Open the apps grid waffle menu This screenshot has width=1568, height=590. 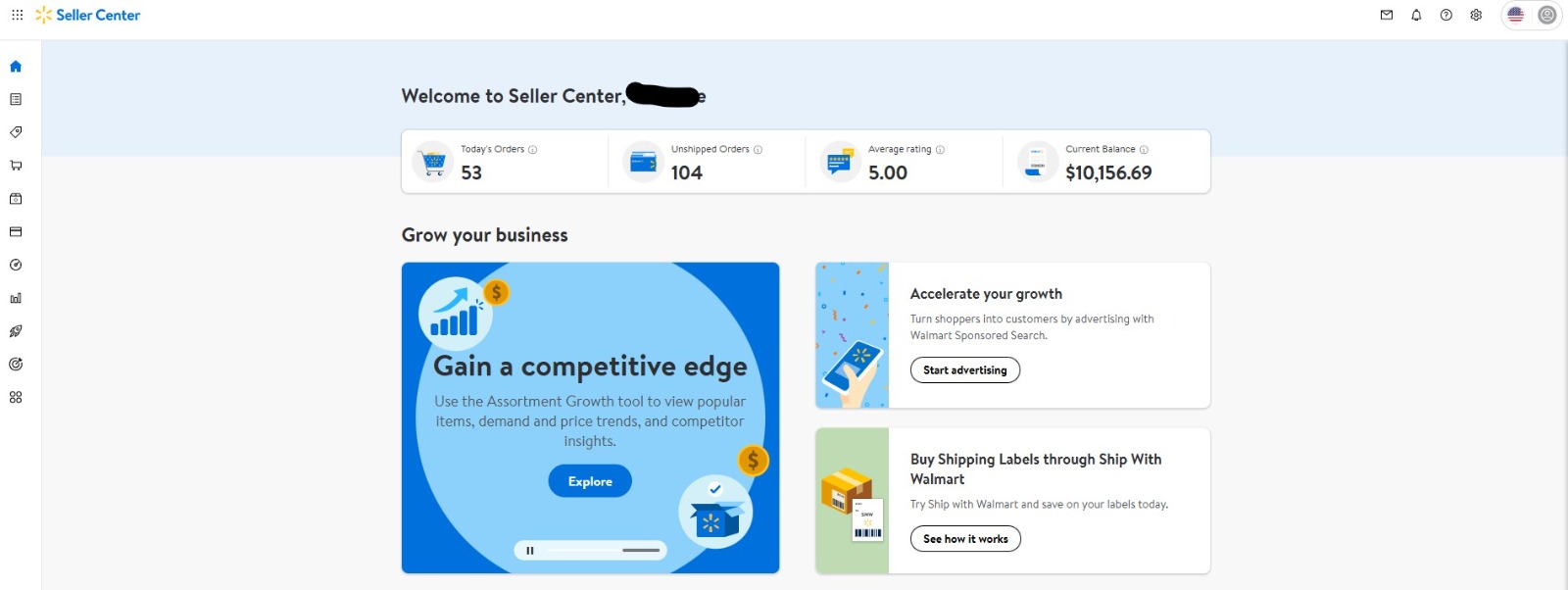click(x=17, y=15)
